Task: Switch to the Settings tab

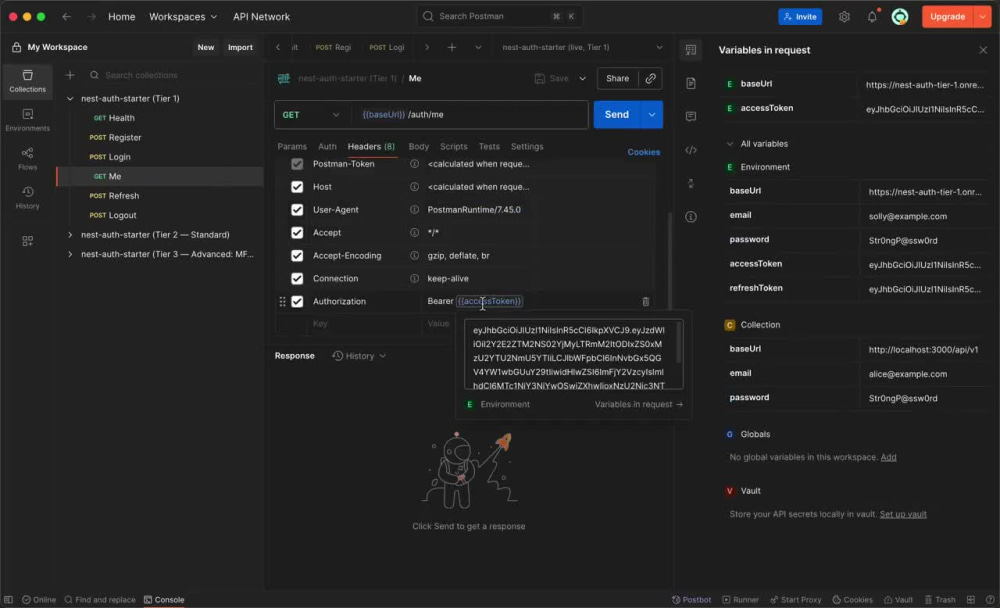Action: pyautogui.click(x=527, y=147)
